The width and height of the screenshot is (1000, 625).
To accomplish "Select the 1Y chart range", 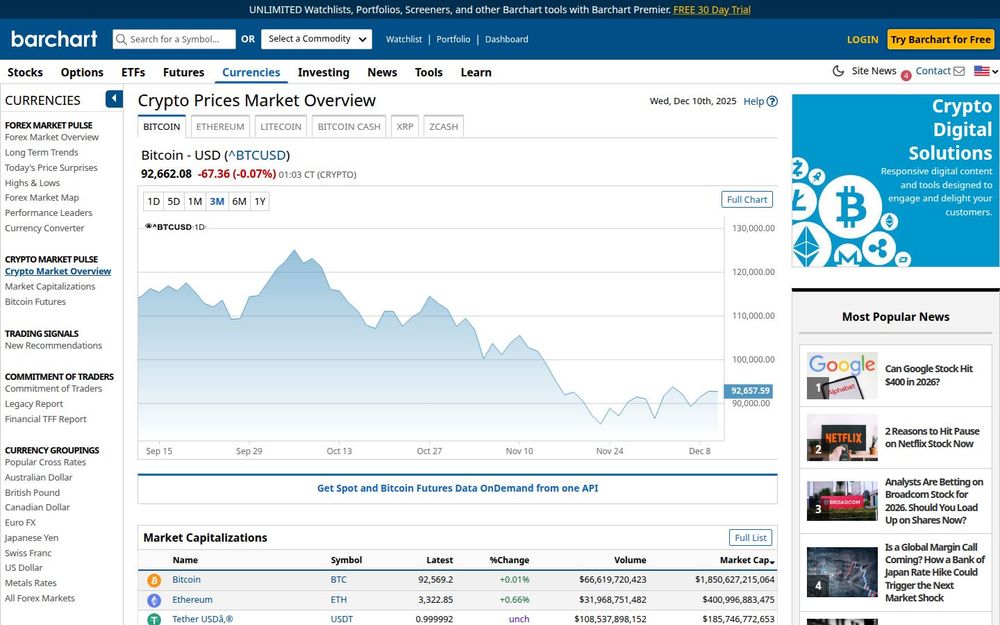I will click(x=260, y=202).
